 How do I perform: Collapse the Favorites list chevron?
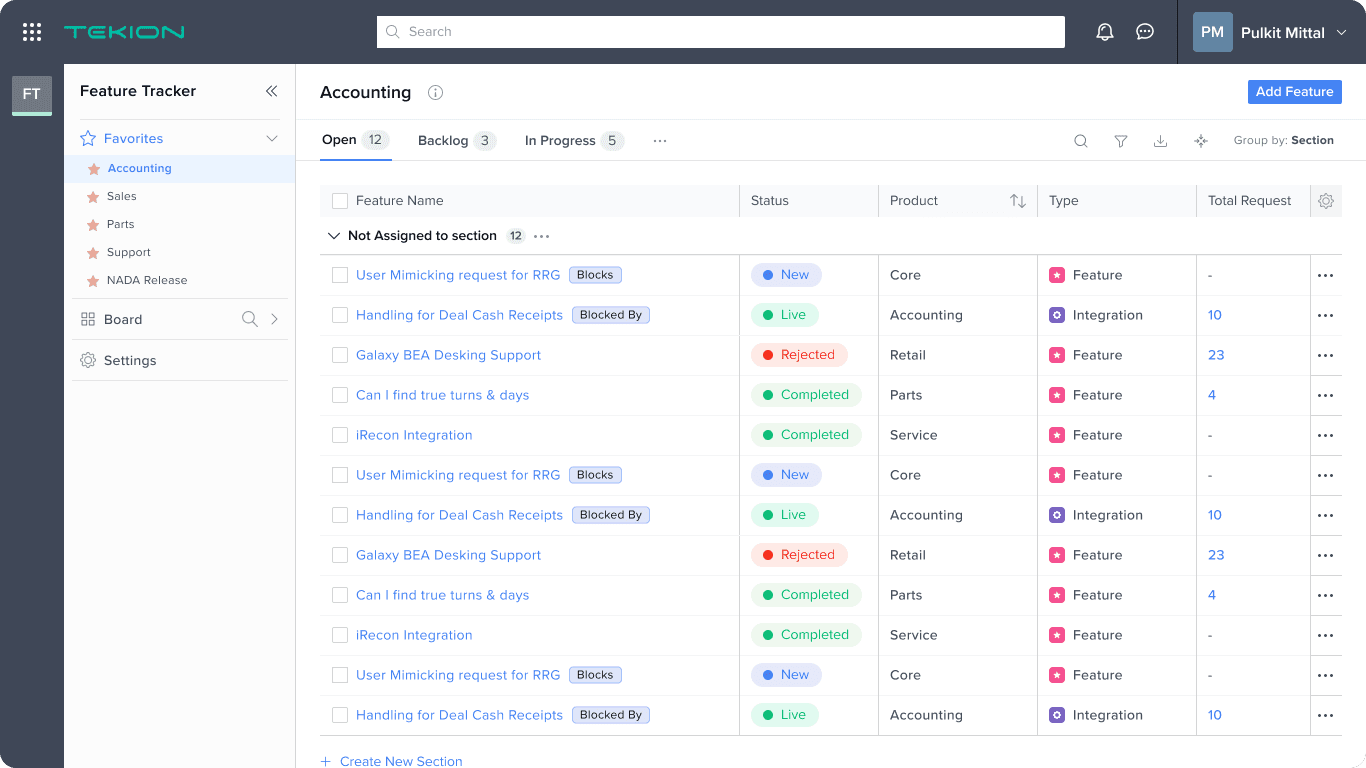272,139
